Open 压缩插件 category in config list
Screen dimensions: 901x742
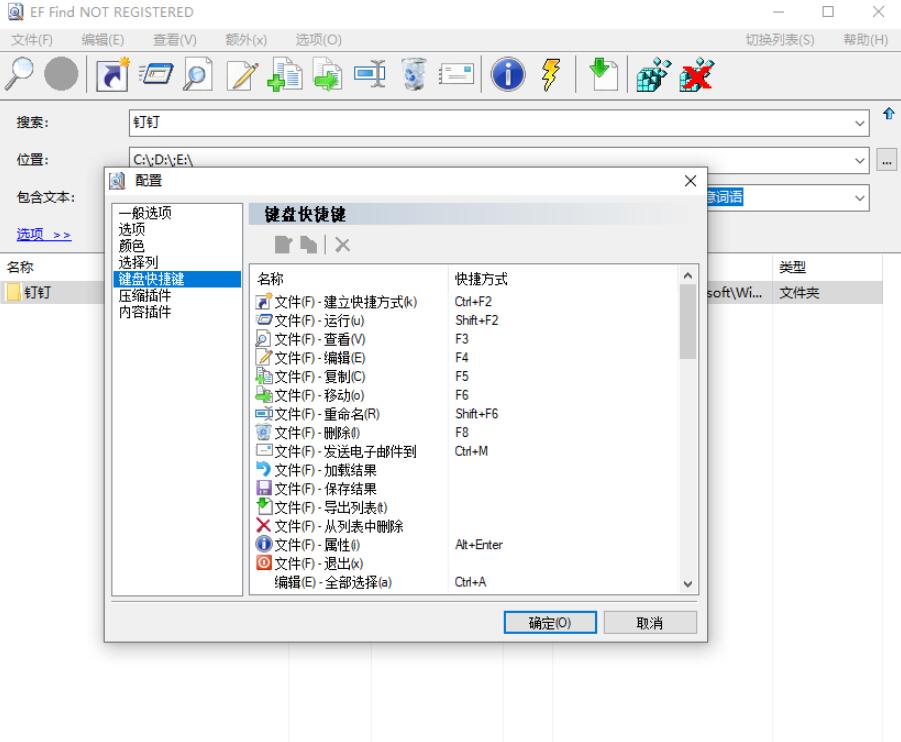[177, 295]
